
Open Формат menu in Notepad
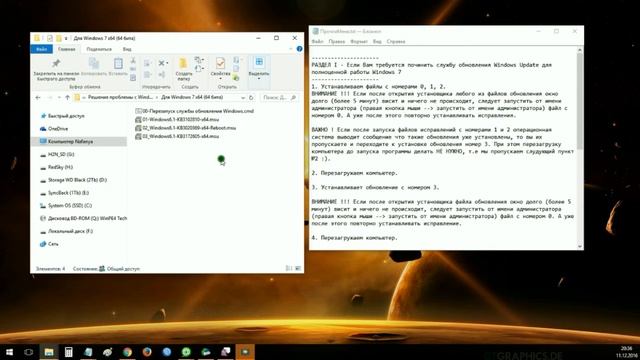359,41
